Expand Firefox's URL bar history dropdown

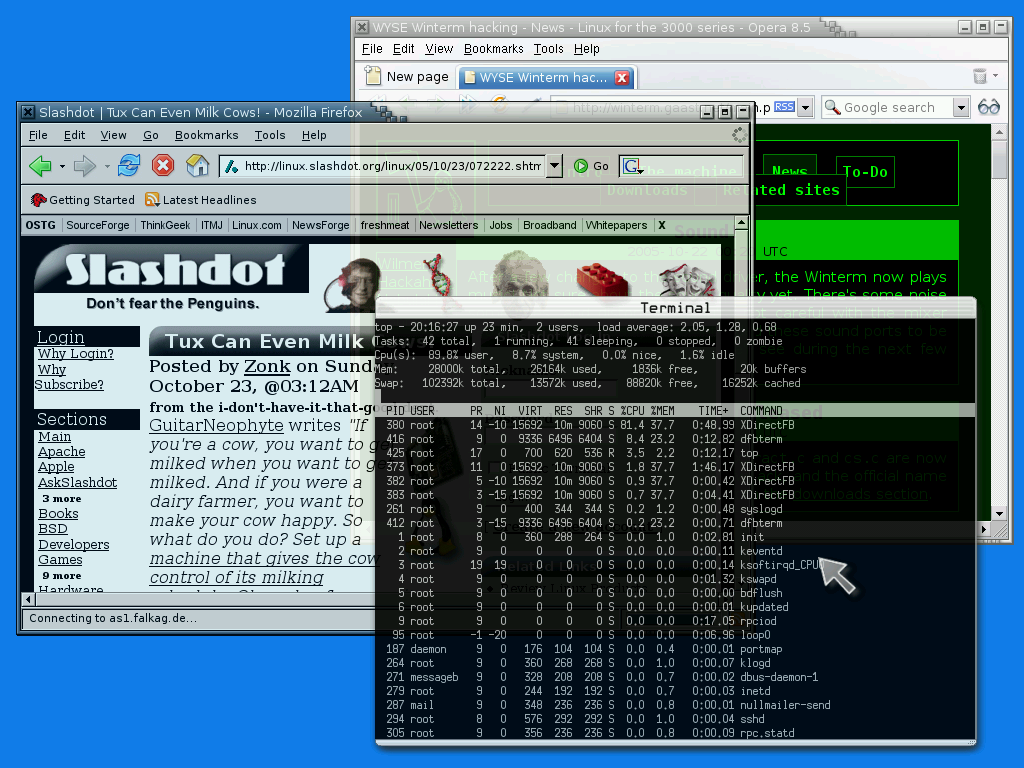[554, 166]
